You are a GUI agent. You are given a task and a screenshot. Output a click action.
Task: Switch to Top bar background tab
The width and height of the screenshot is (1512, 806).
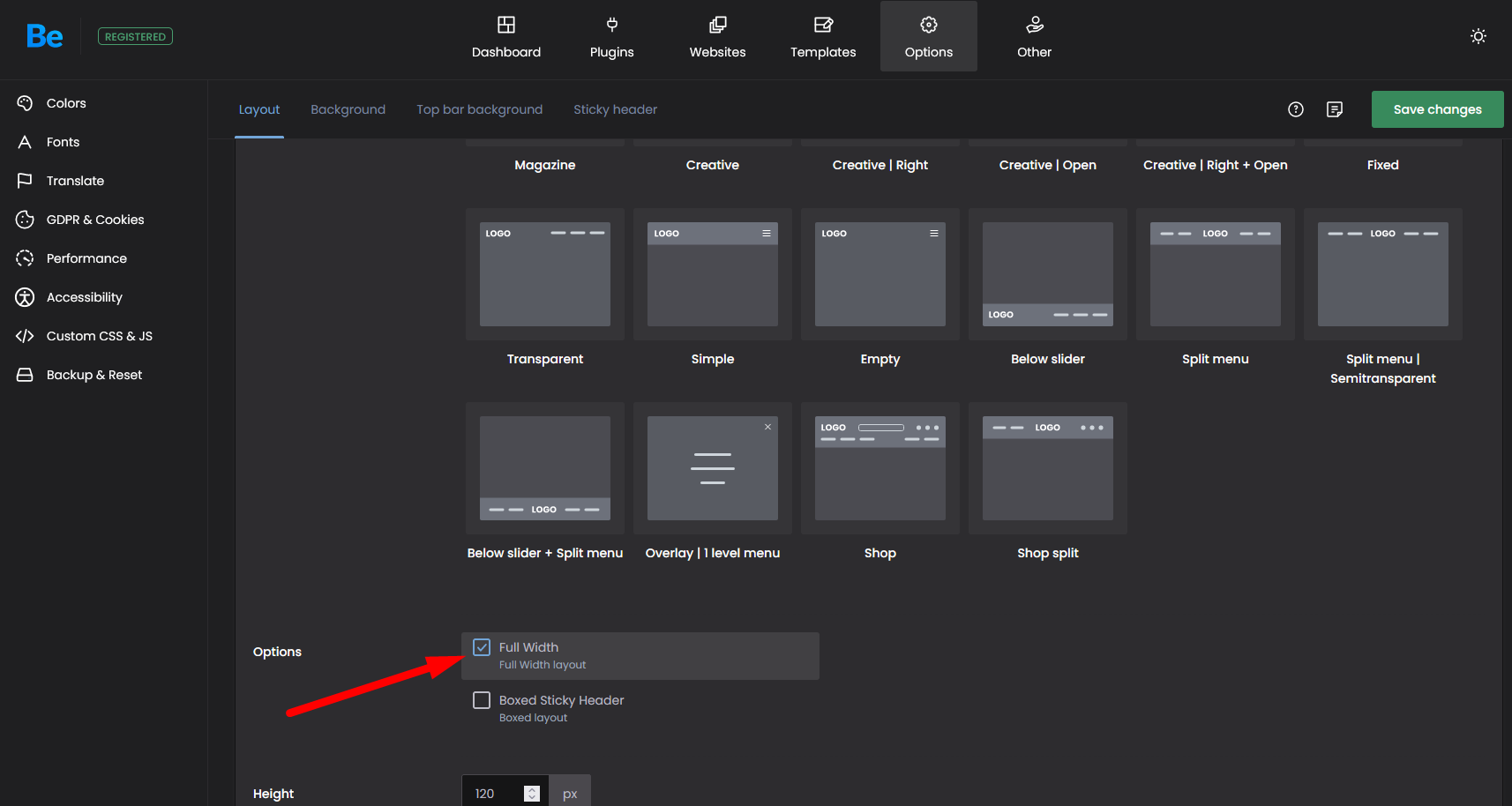pos(480,109)
